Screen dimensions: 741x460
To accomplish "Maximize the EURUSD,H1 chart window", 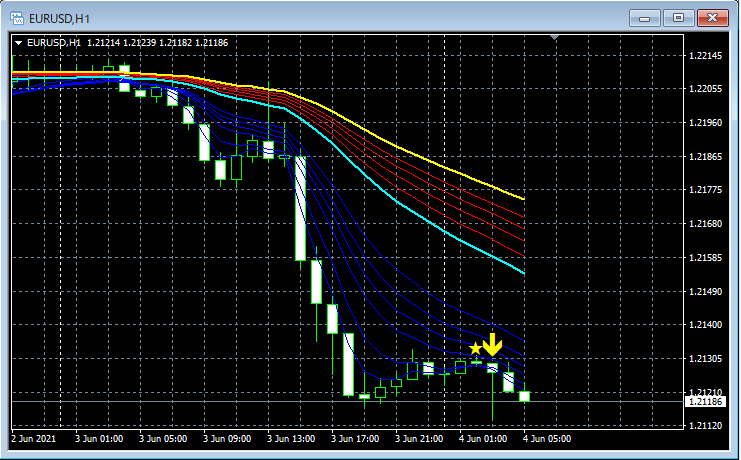I will tap(678, 18).
